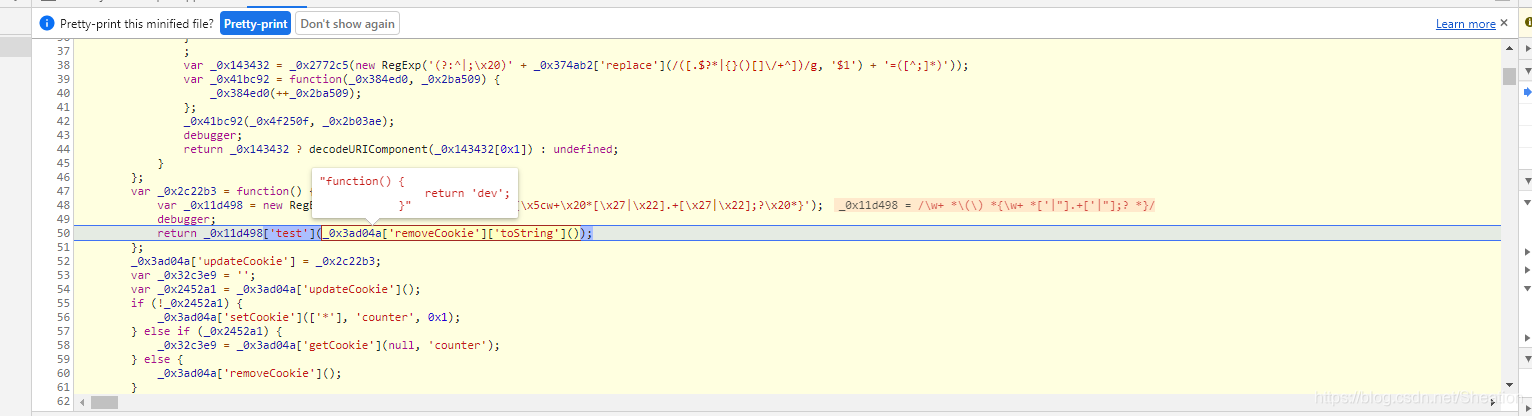Click the vertical scrollbar thumb of code editor
This screenshot has height=416, width=1532.
coord(1508,78)
